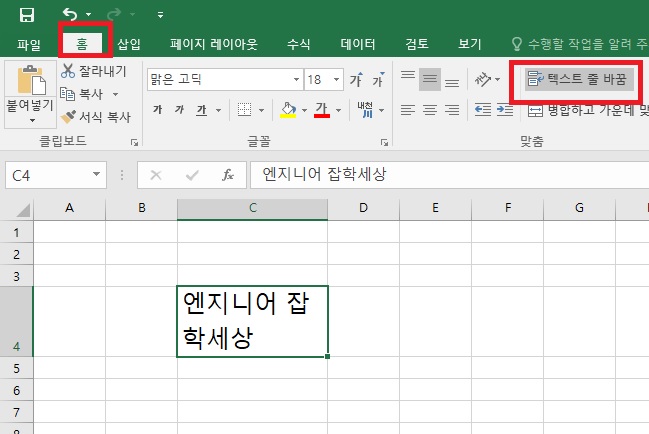
Task: Select column F header
Action: [x=507, y=209]
